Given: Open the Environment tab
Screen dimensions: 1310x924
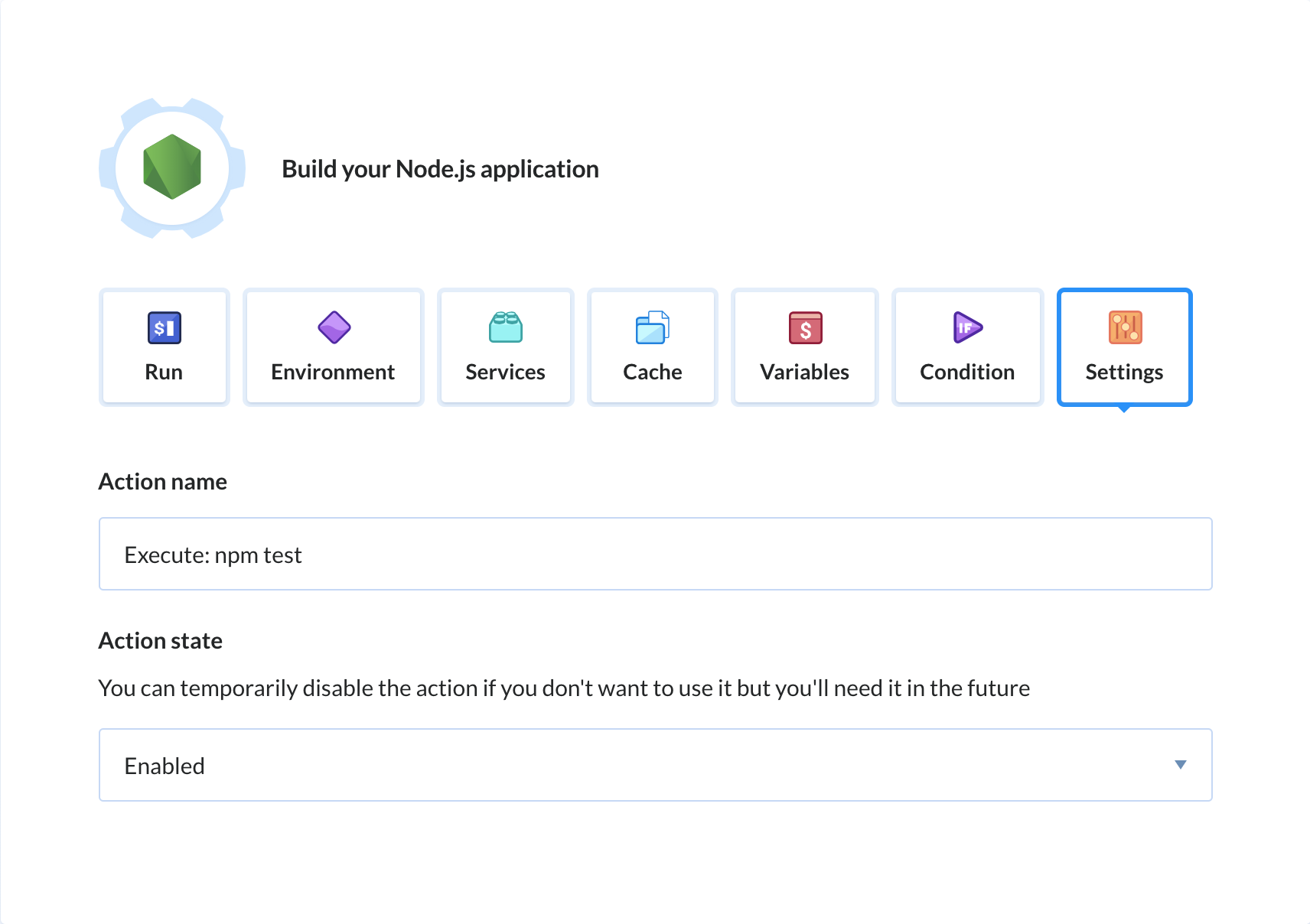Looking at the screenshot, I should [333, 346].
